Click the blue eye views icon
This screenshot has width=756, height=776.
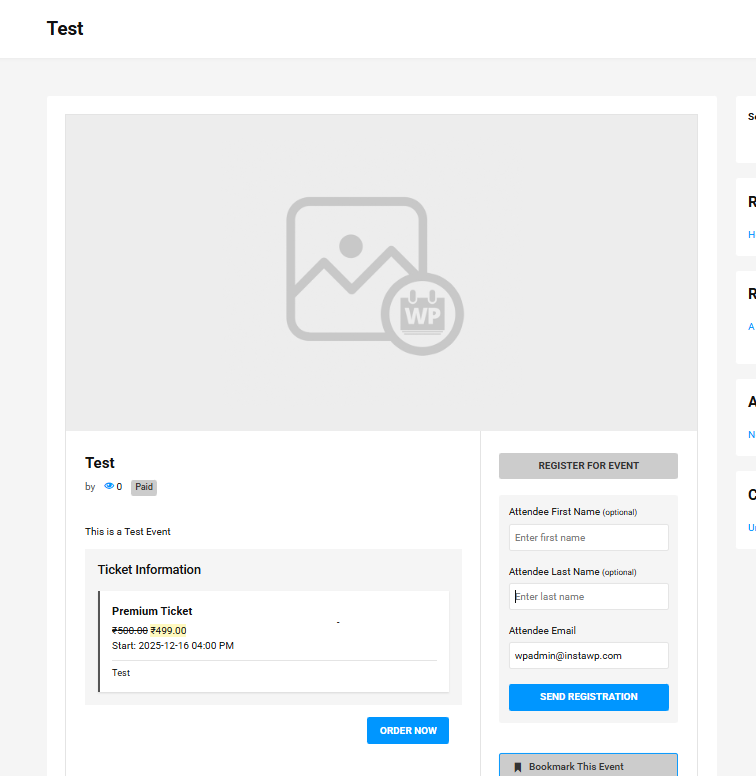pyautogui.click(x=109, y=487)
